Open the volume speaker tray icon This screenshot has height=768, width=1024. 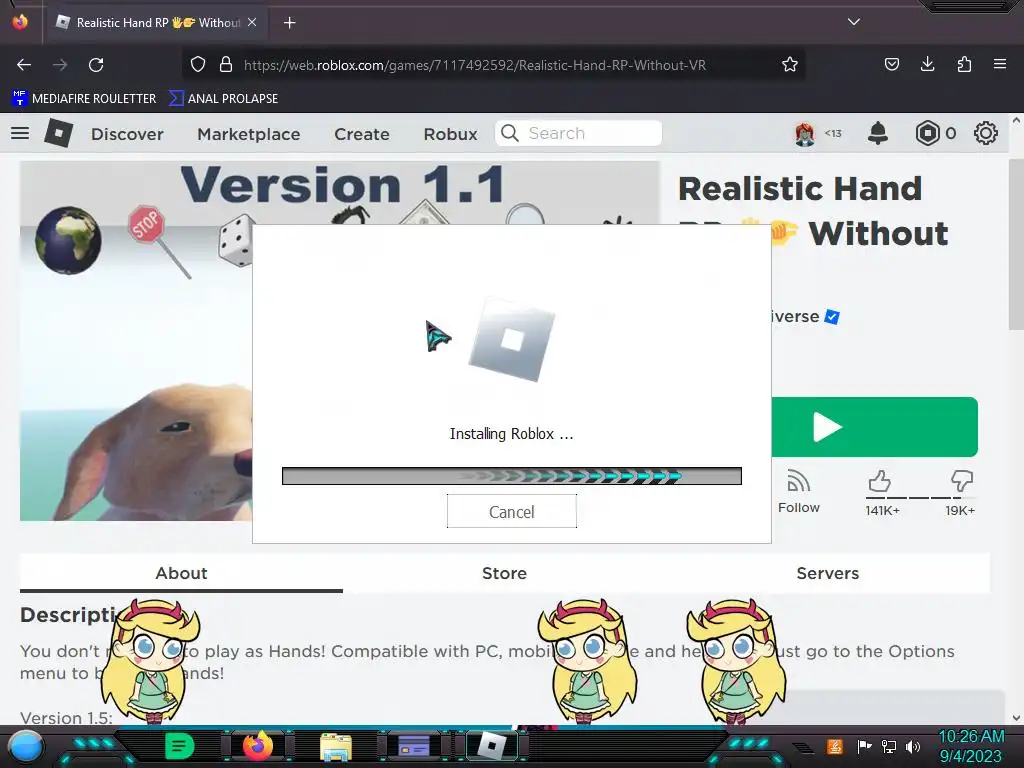[913, 746]
